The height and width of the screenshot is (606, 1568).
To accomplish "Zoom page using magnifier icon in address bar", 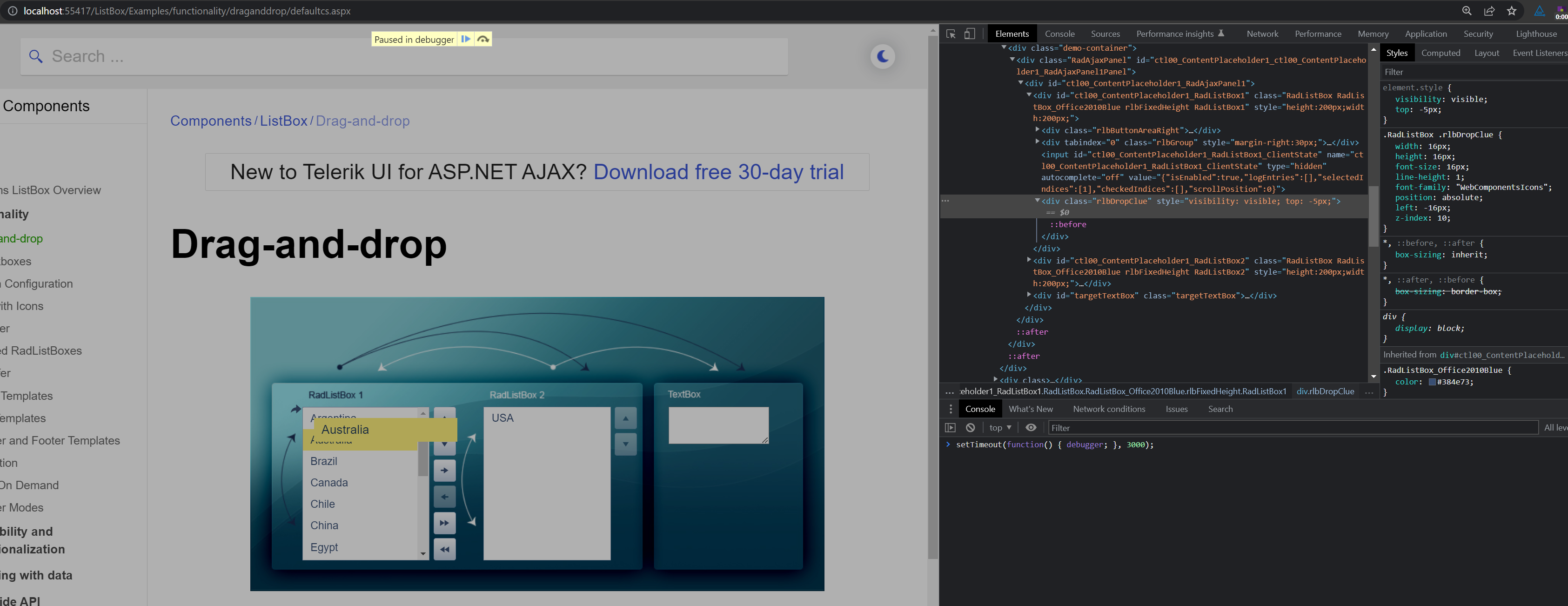I will click(x=1467, y=11).
